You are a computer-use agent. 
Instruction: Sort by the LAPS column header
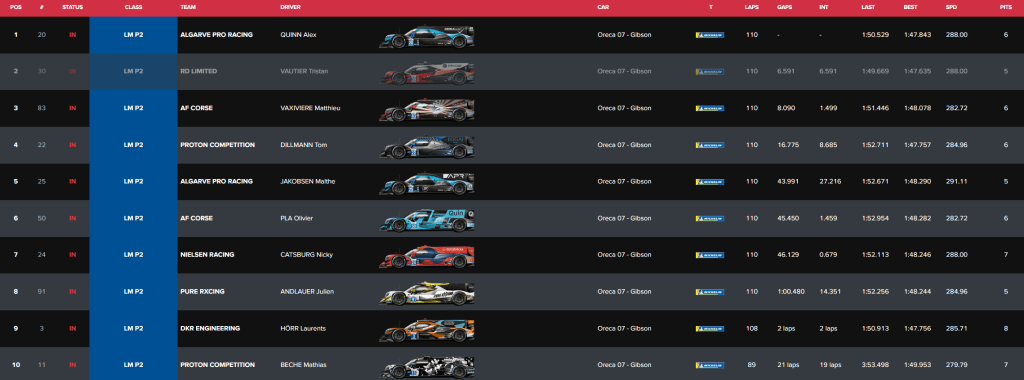(752, 7)
